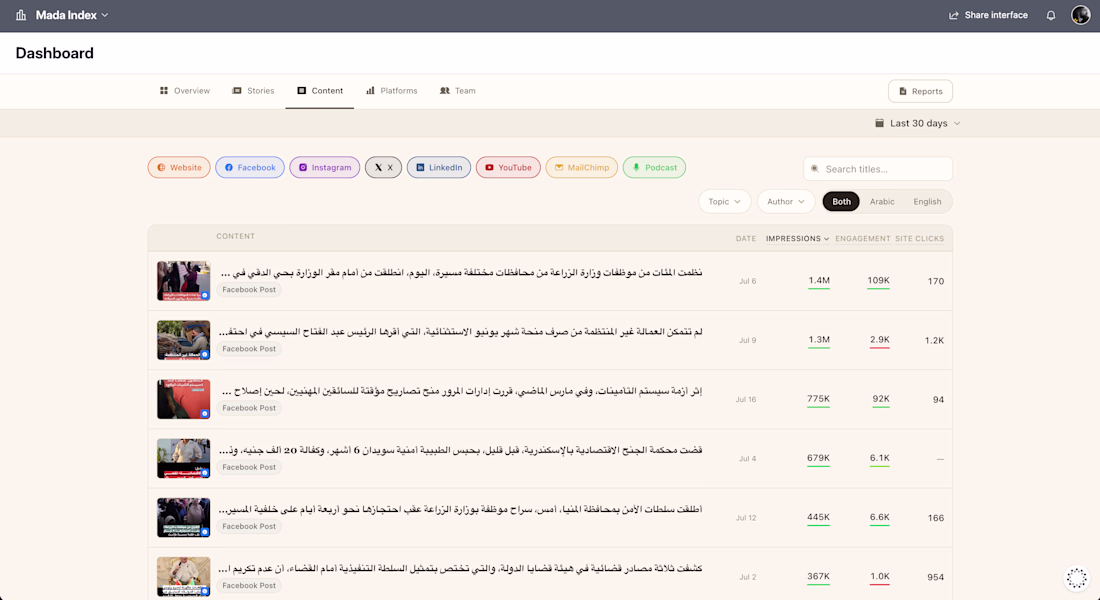Viewport: 1100px width, 600px height.
Task: Open the Jul 4 post title
Action: coord(460,450)
